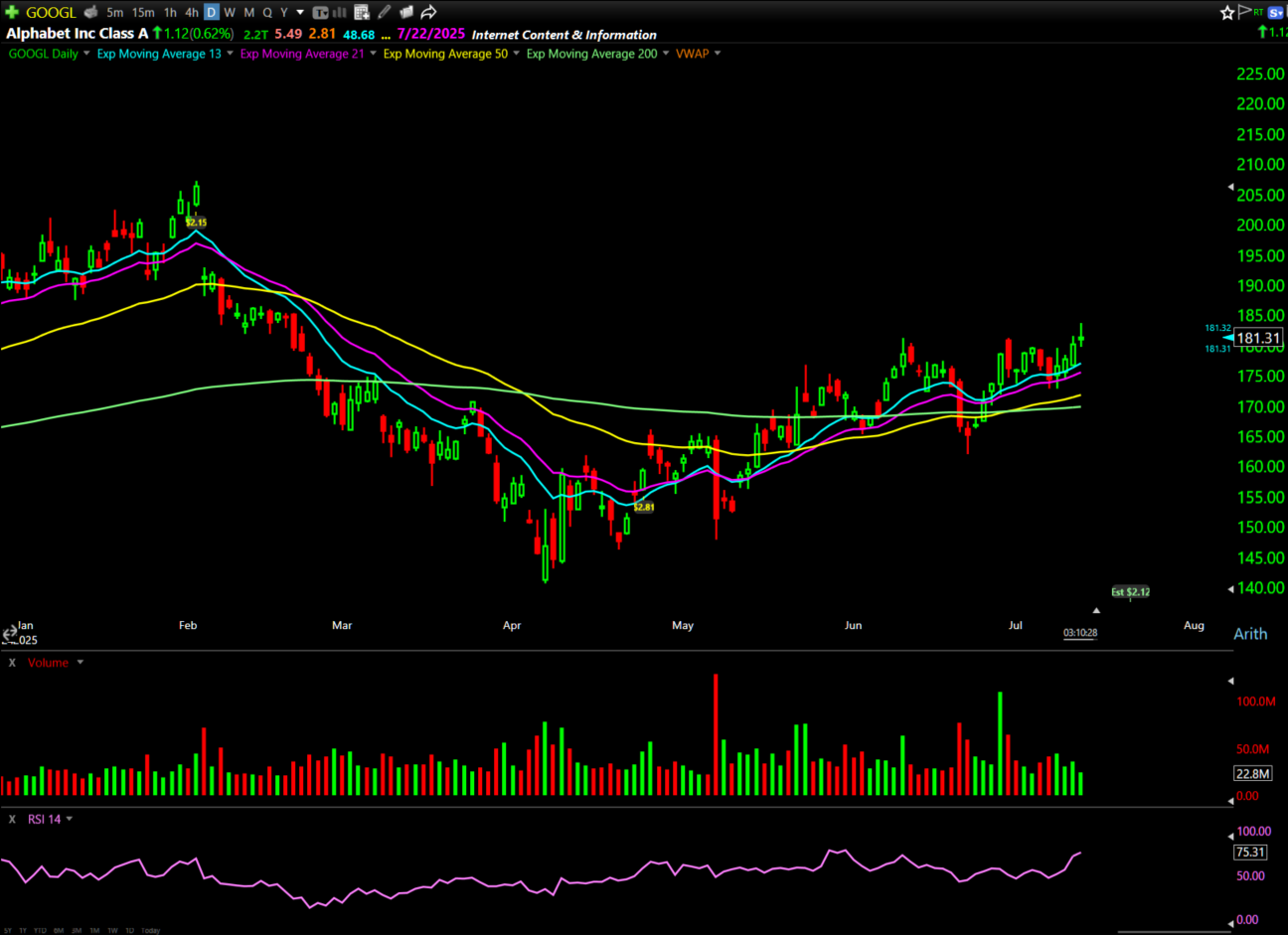Click the small triangle atop the Volume axis
This screenshot has height=935, width=1288.
point(1230,682)
